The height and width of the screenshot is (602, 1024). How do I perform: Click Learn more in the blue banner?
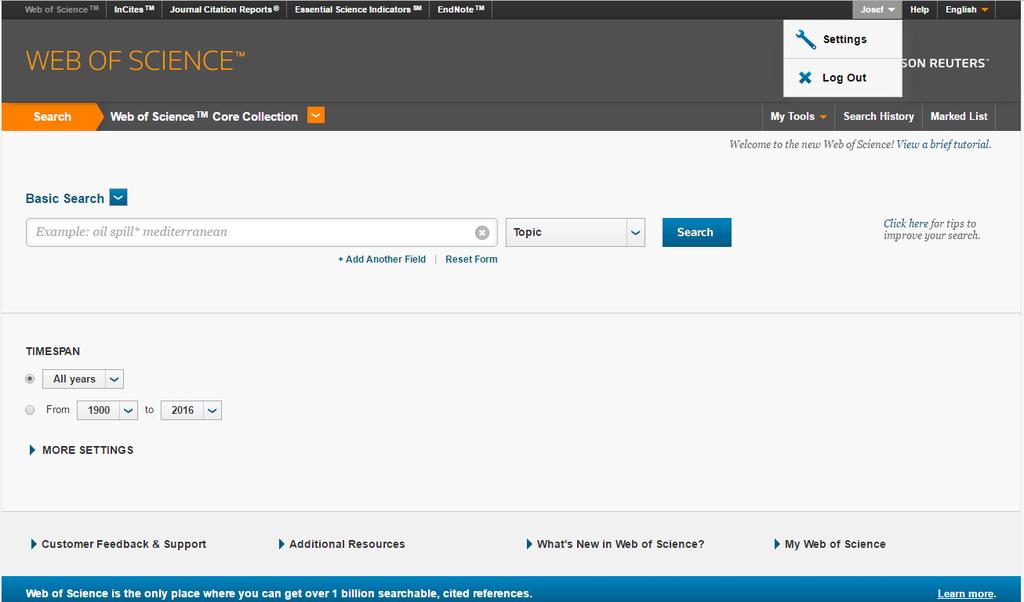pyautogui.click(x=965, y=594)
